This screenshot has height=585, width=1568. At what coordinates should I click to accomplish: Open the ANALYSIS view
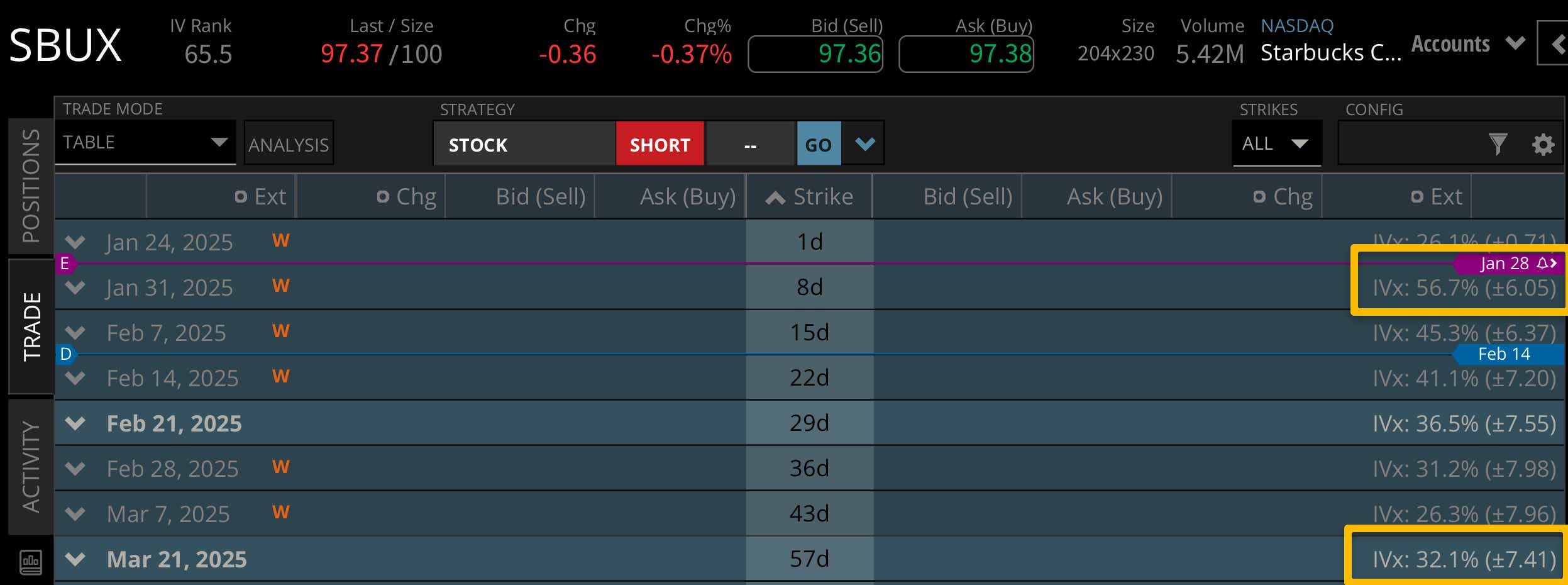pyautogui.click(x=288, y=144)
